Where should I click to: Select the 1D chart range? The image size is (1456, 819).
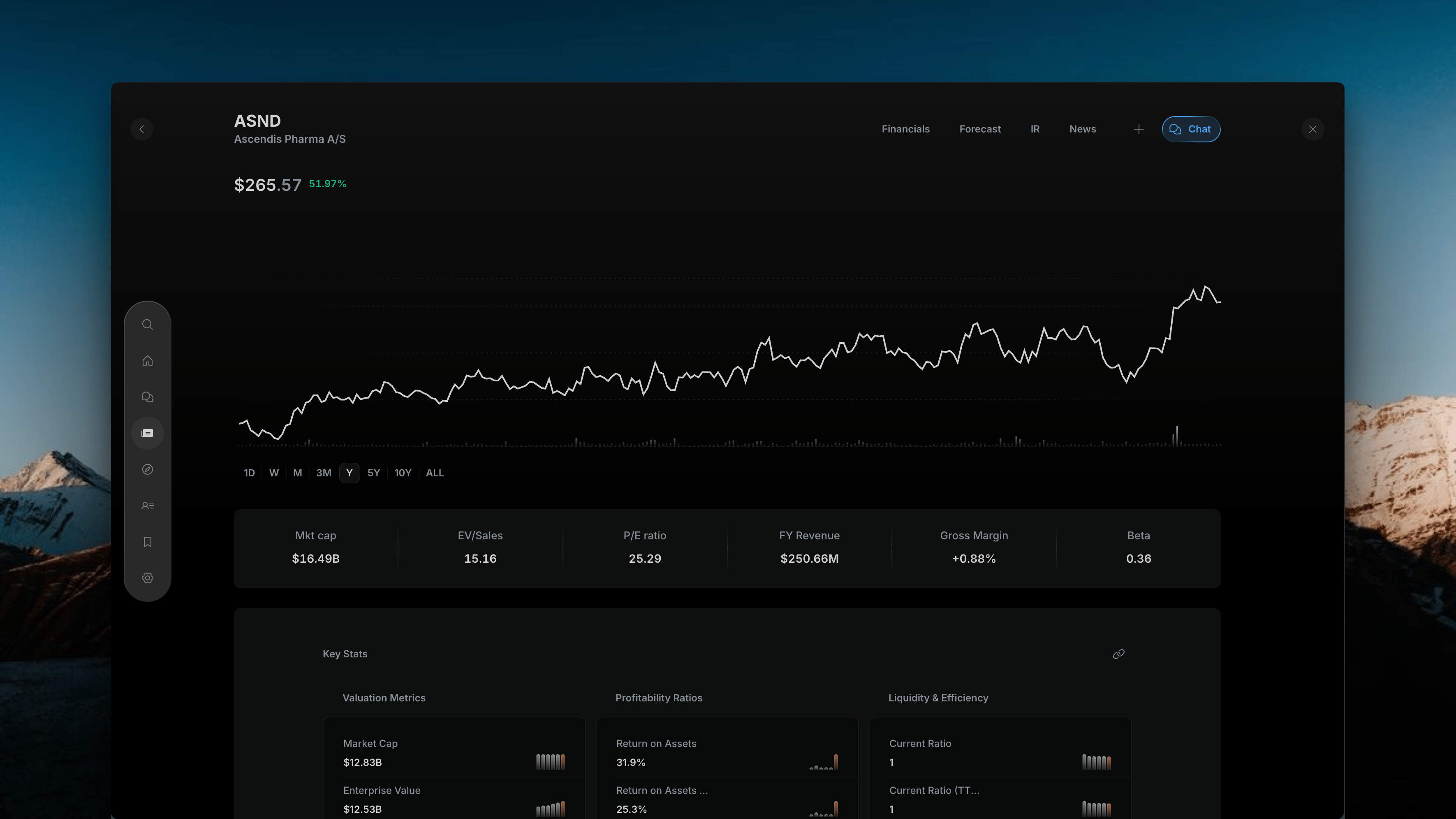click(249, 473)
